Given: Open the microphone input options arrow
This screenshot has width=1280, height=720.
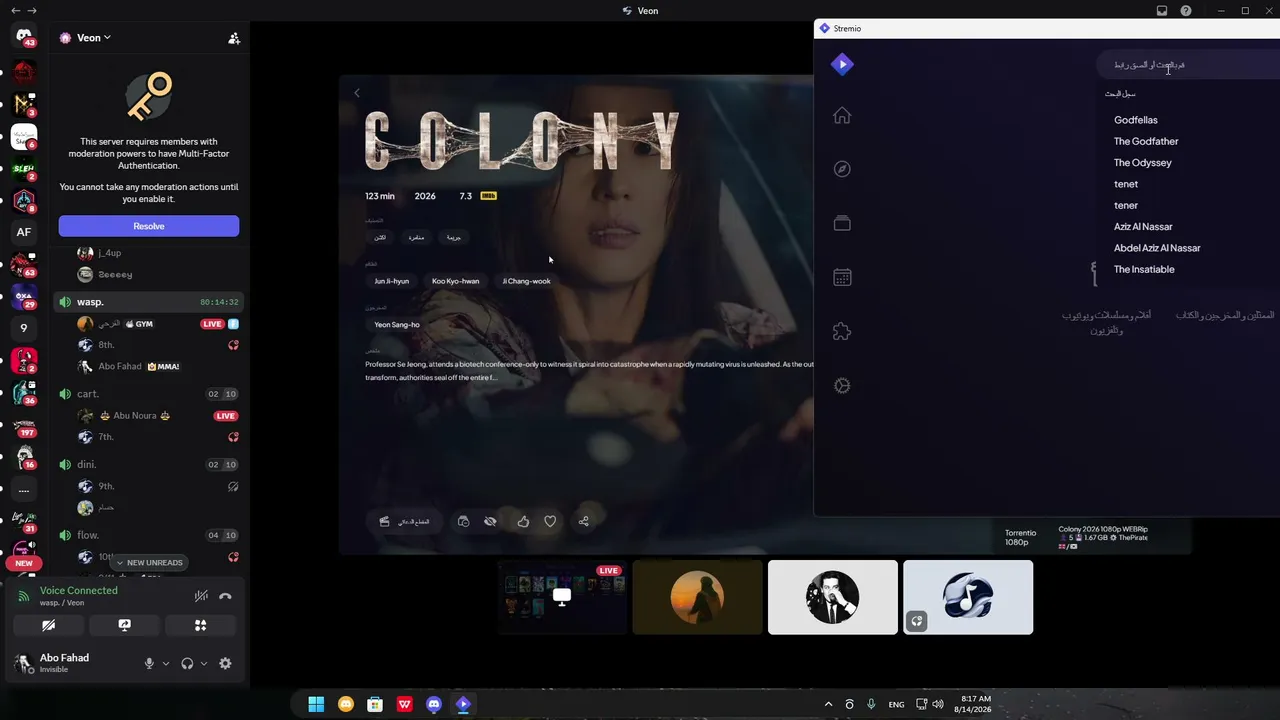Looking at the screenshot, I should click(165, 663).
